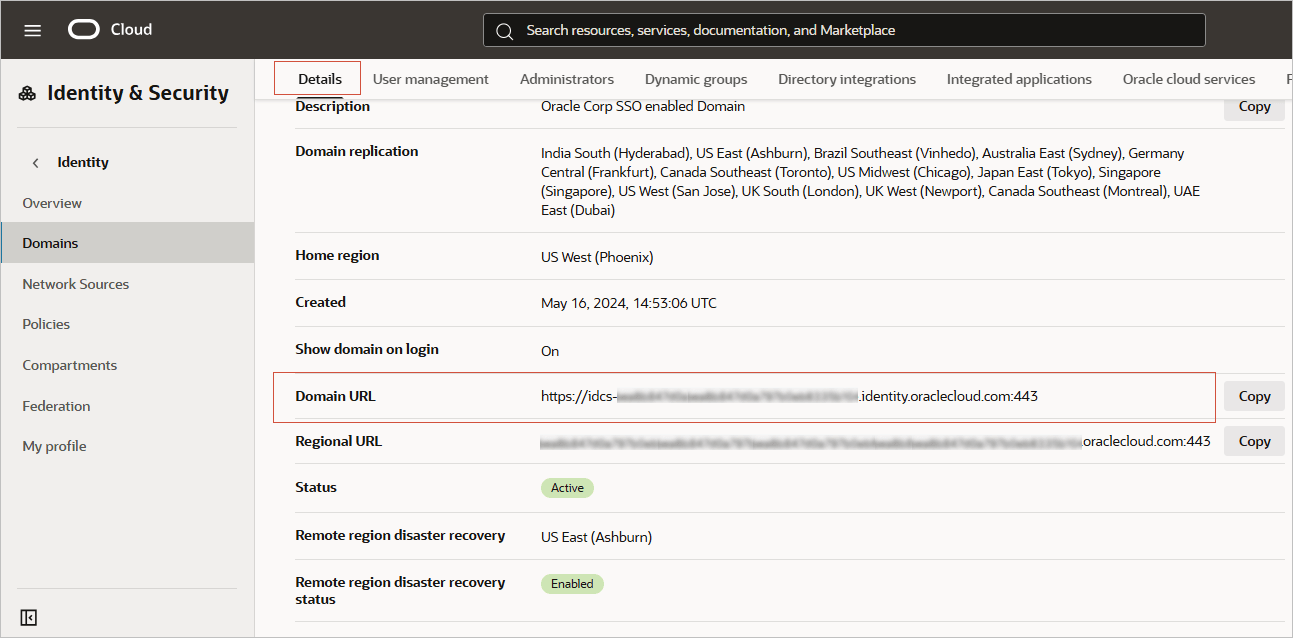
Task: Open Compartments in the sidebar
Action: pos(69,365)
